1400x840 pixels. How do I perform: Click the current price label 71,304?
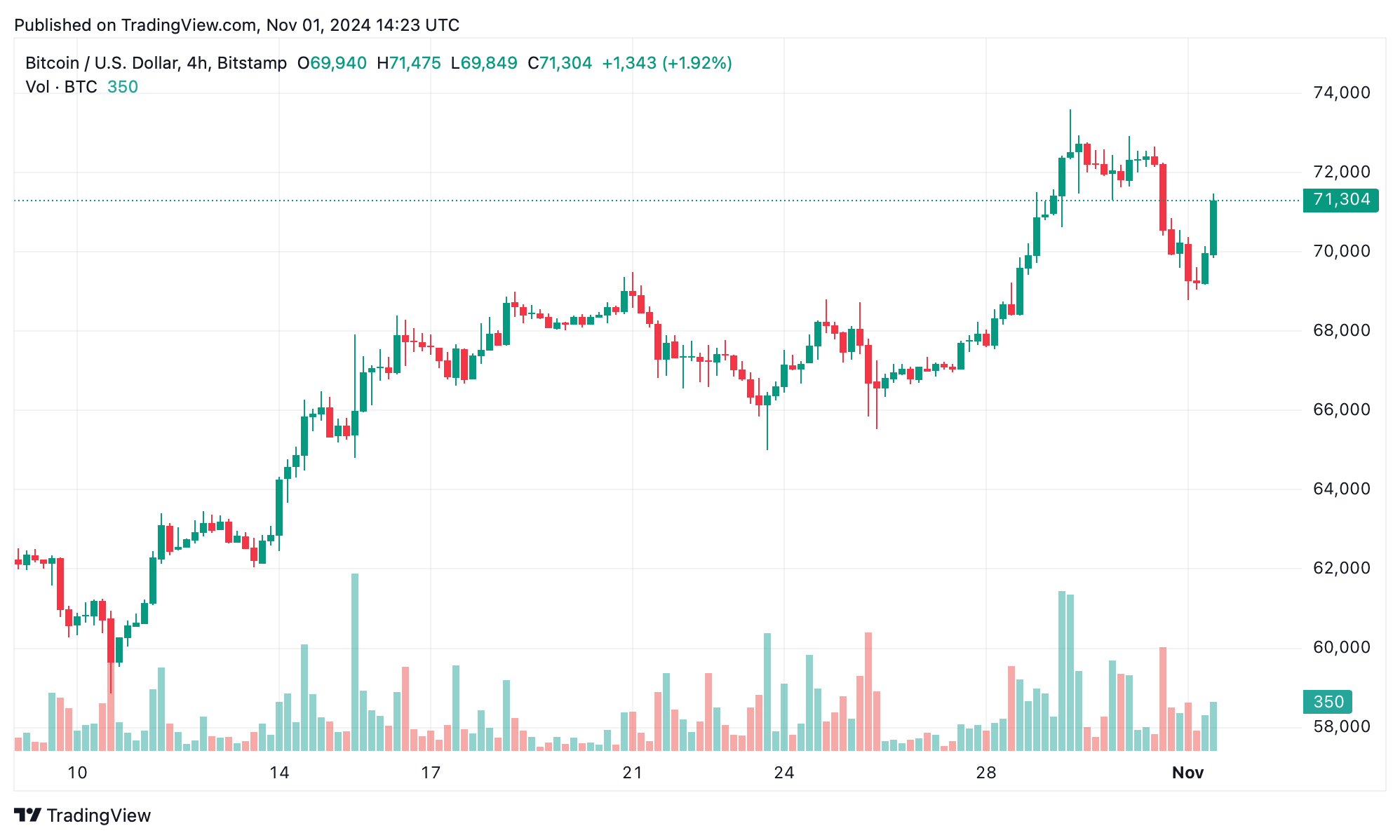[x=1340, y=200]
